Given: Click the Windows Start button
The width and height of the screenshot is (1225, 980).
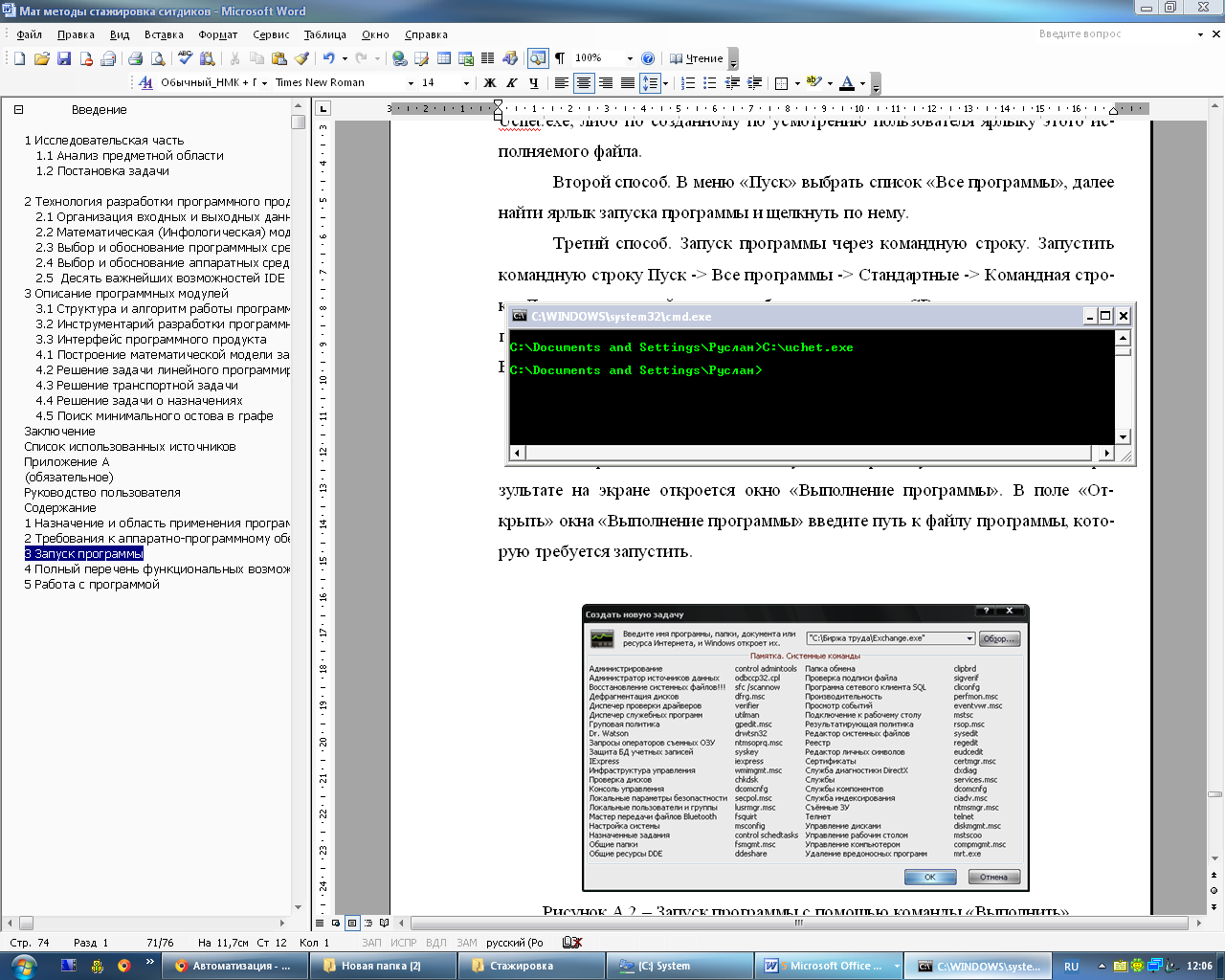Looking at the screenshot, I should [21, 966].
